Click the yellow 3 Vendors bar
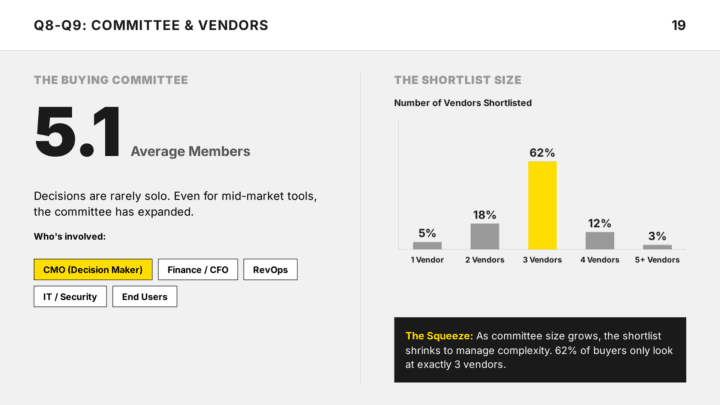 [542, 205]
